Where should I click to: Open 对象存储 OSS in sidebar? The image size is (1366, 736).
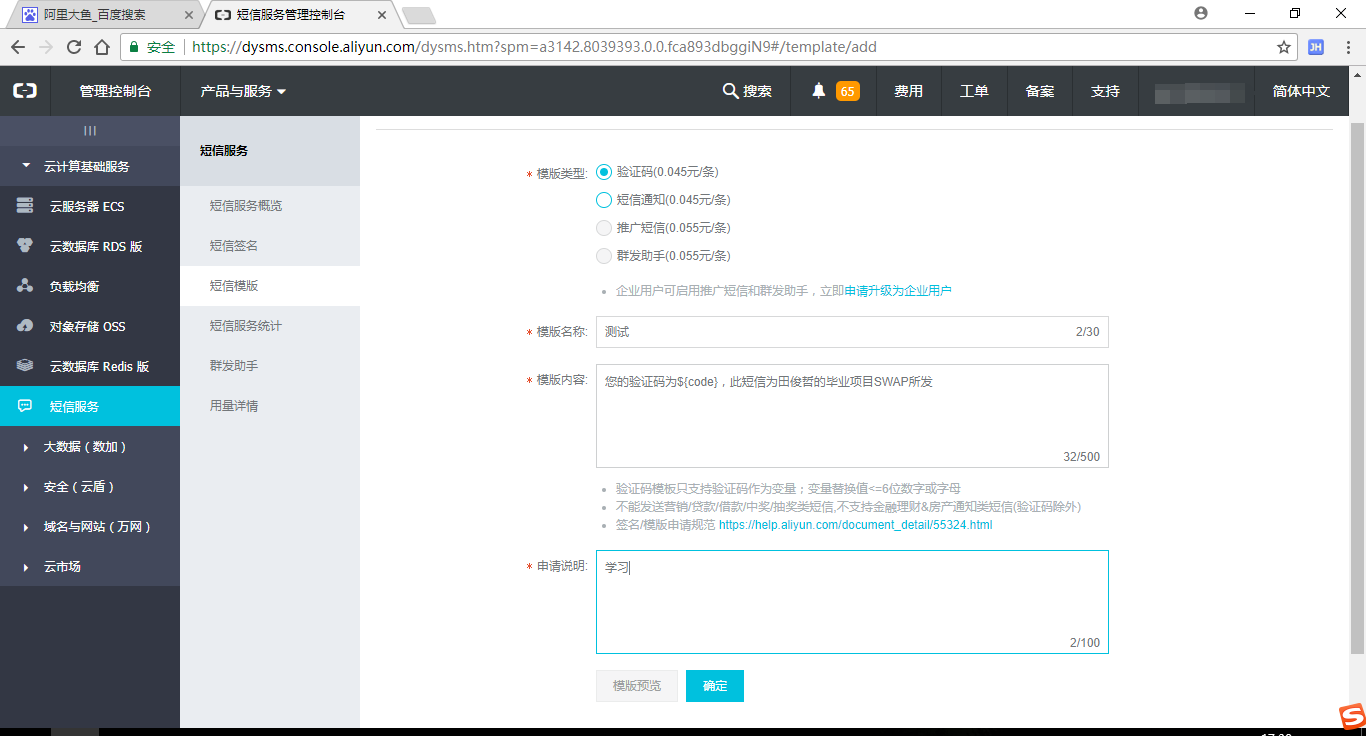[x=87, y=326]
